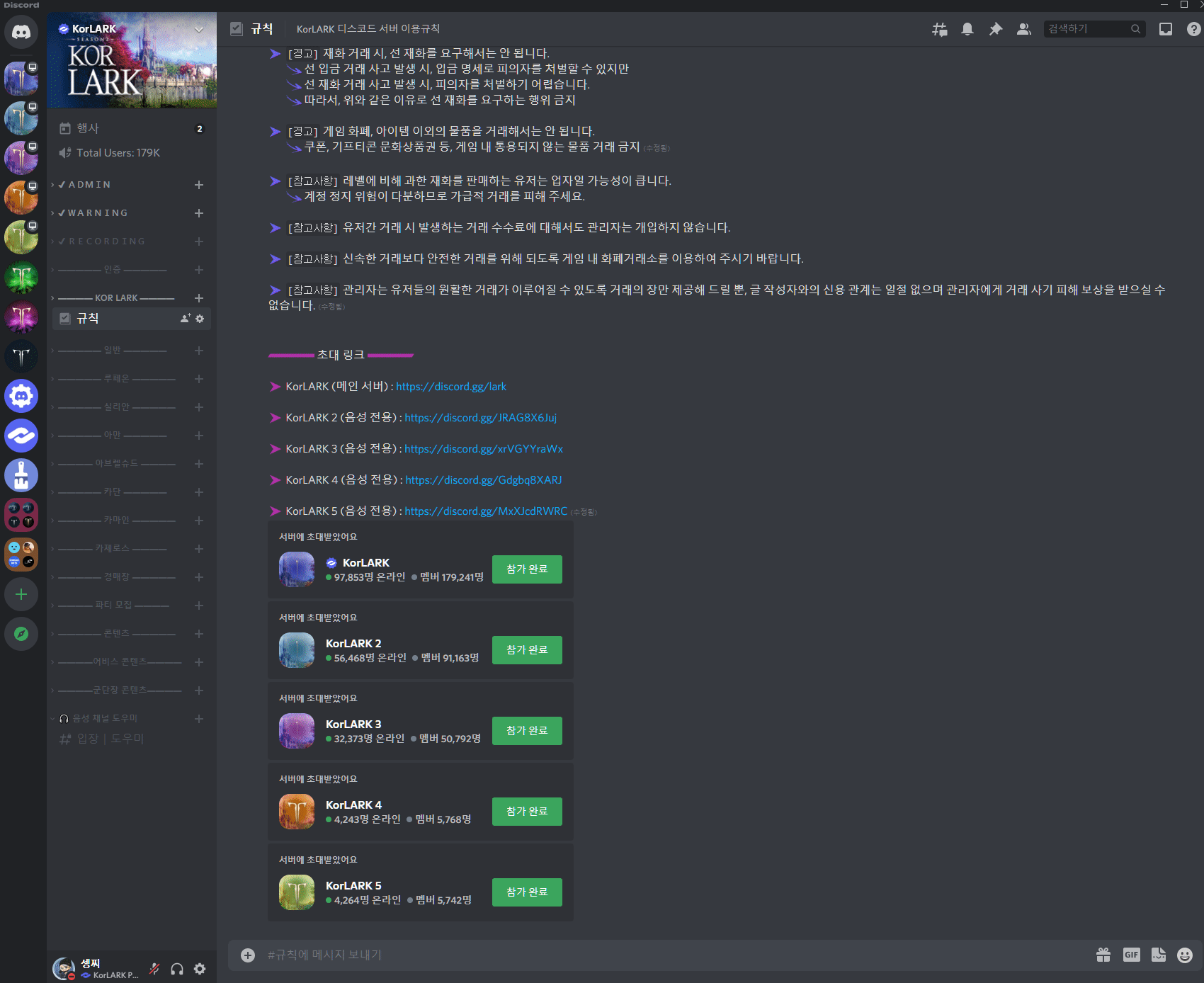Click the search box 검색하기
The image size is (1204, 983).
[x=1087, y=29]
